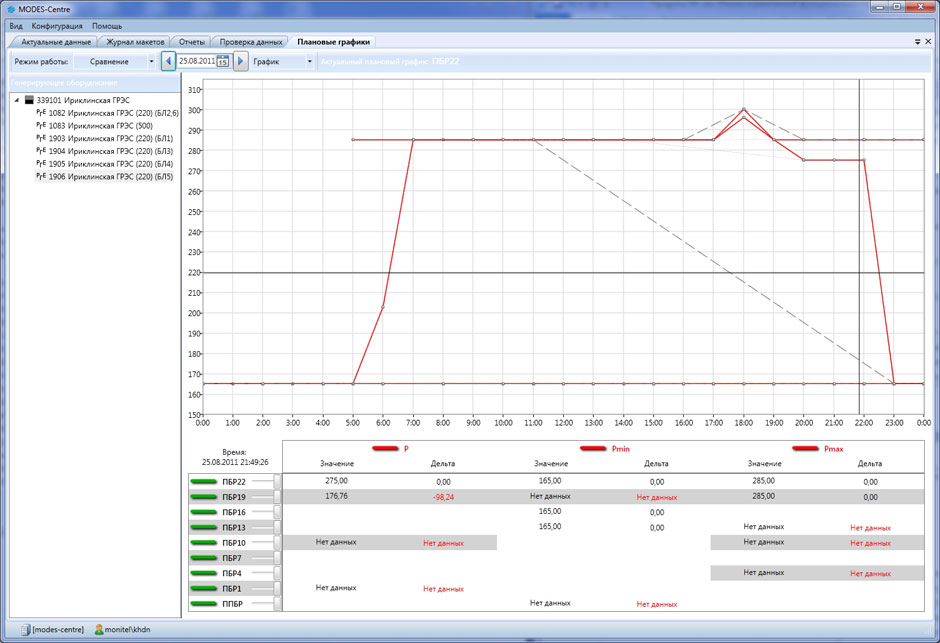940x643 pixels.
Task: Open the Конфигурация menu
Action: [x=57, y=26]
